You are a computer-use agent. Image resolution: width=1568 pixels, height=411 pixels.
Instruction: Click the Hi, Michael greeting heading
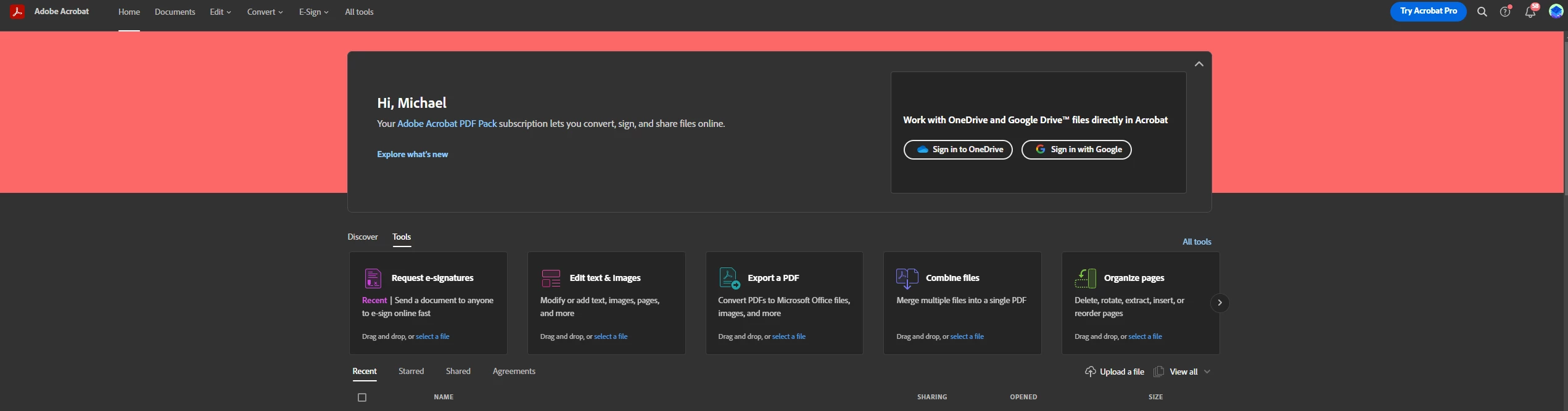point(411,103)
